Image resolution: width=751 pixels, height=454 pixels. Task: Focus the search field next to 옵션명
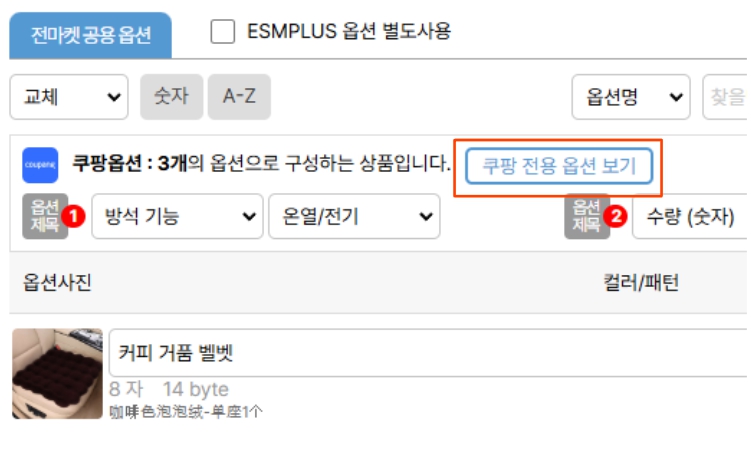coord(727,97)
